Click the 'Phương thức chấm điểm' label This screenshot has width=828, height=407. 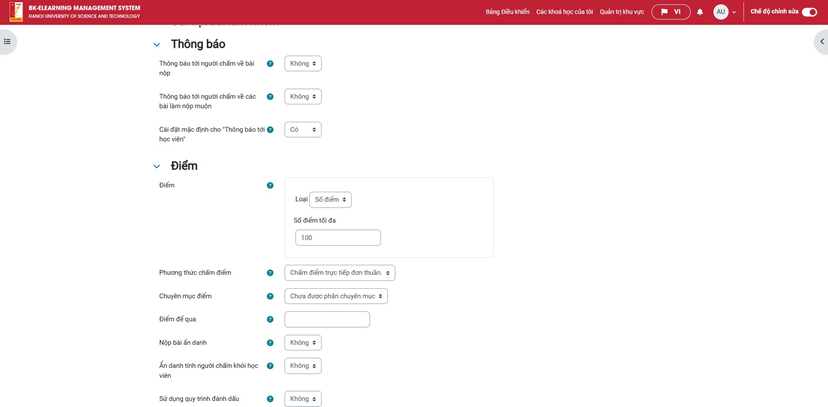(195, 273)
